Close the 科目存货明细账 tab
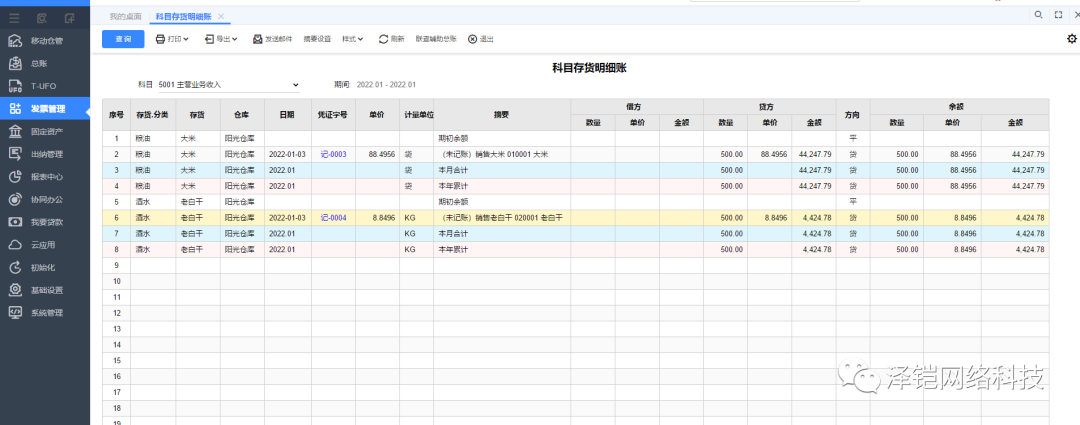Image resolution: width=1080 pixels, height=425 pixels. [x=221, y=17]
